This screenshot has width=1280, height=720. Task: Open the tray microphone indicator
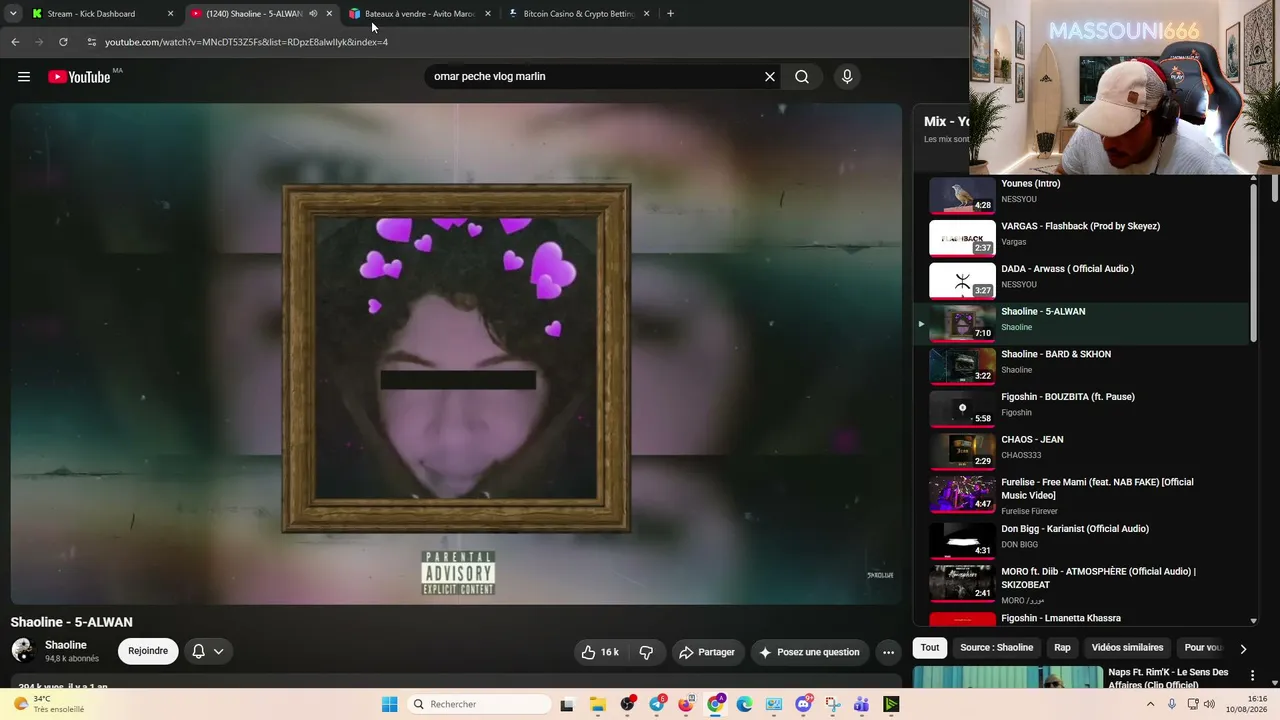pyautogui.click(x=1172, y=704)
